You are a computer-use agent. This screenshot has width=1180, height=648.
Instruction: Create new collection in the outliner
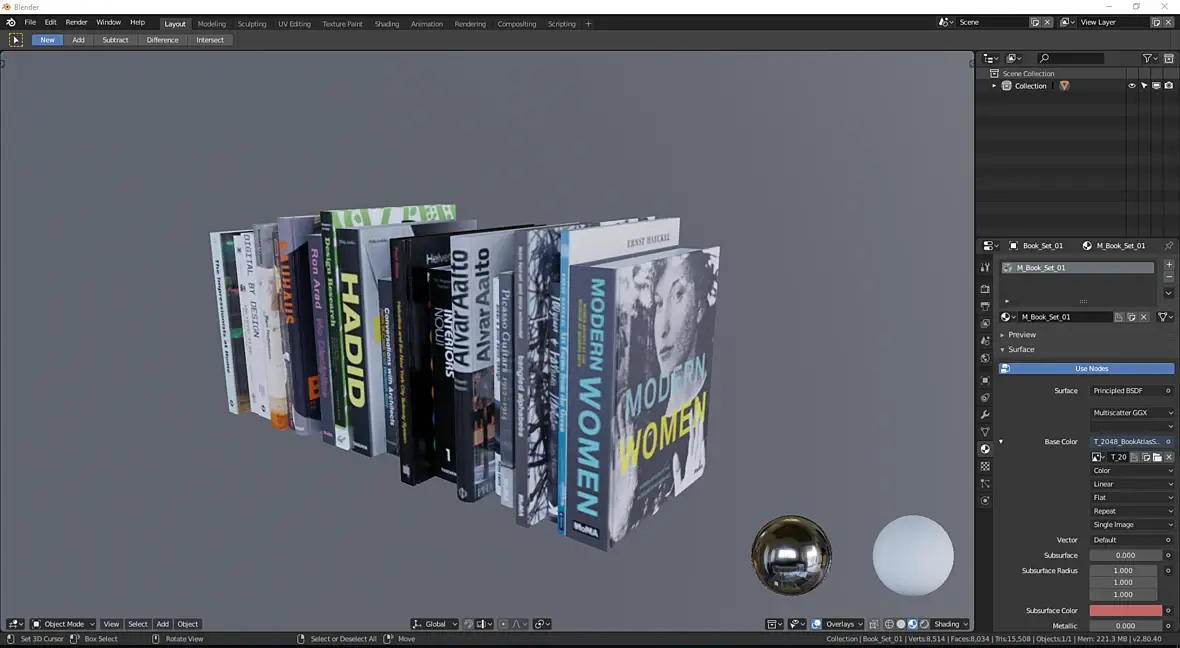[x=1169, y=58]
